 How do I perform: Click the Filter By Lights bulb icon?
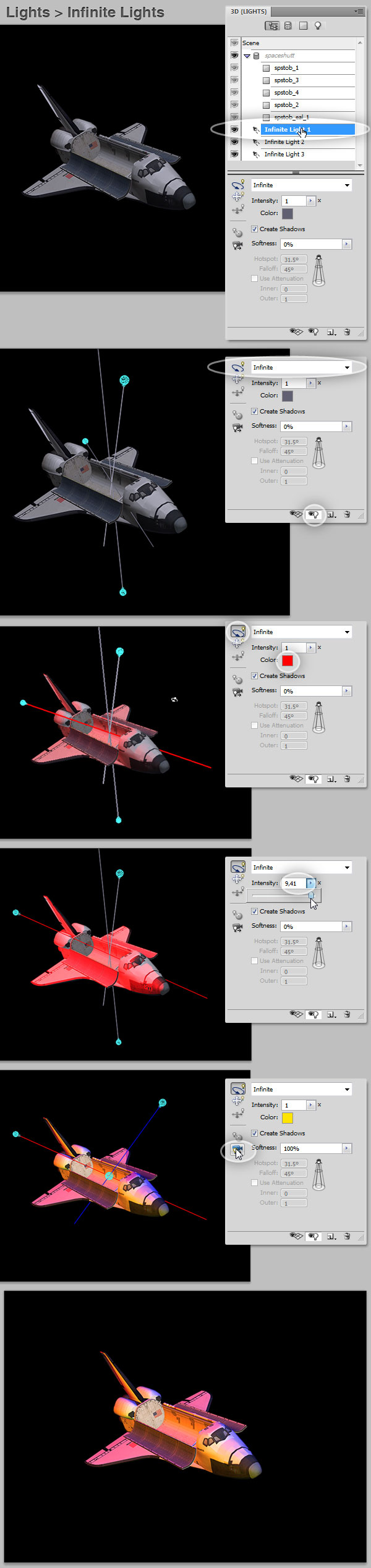[x=318, y=26]
